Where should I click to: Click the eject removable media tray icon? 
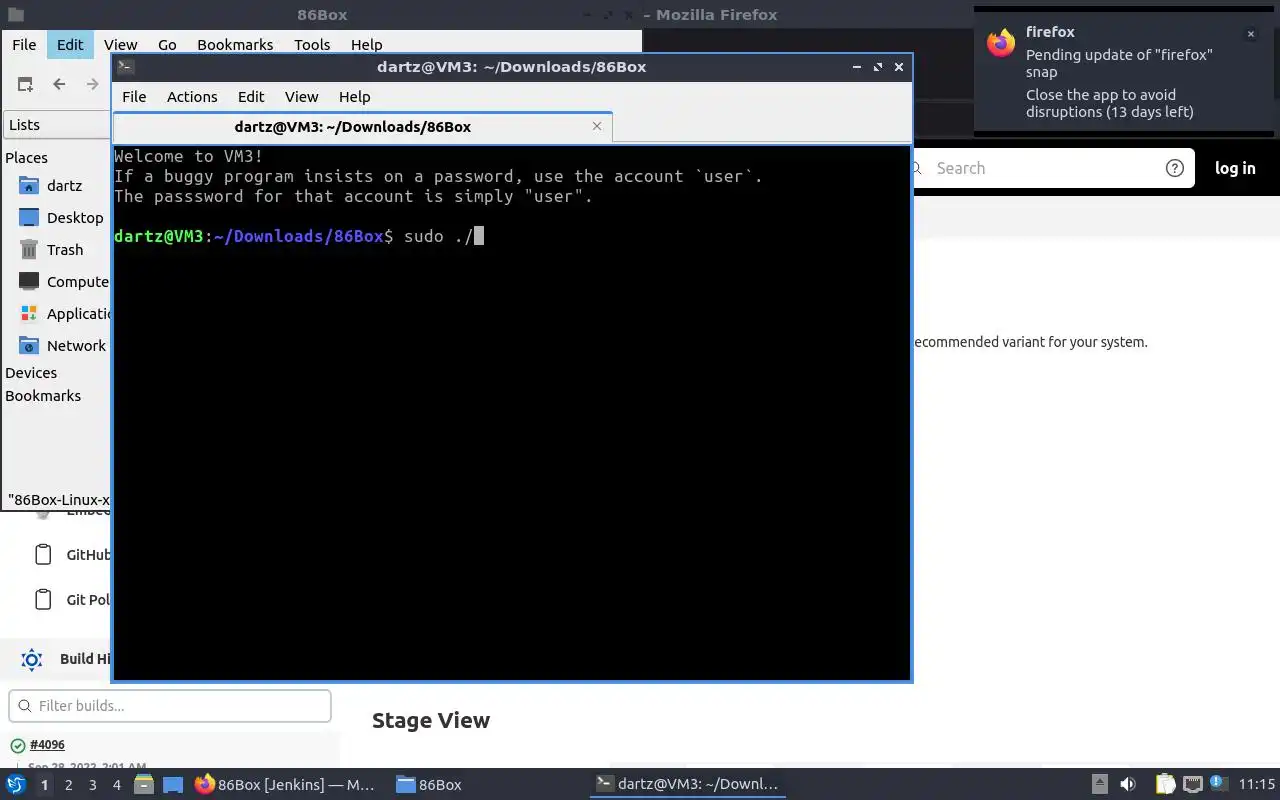pyautogui.click(x=1099, y=785)
